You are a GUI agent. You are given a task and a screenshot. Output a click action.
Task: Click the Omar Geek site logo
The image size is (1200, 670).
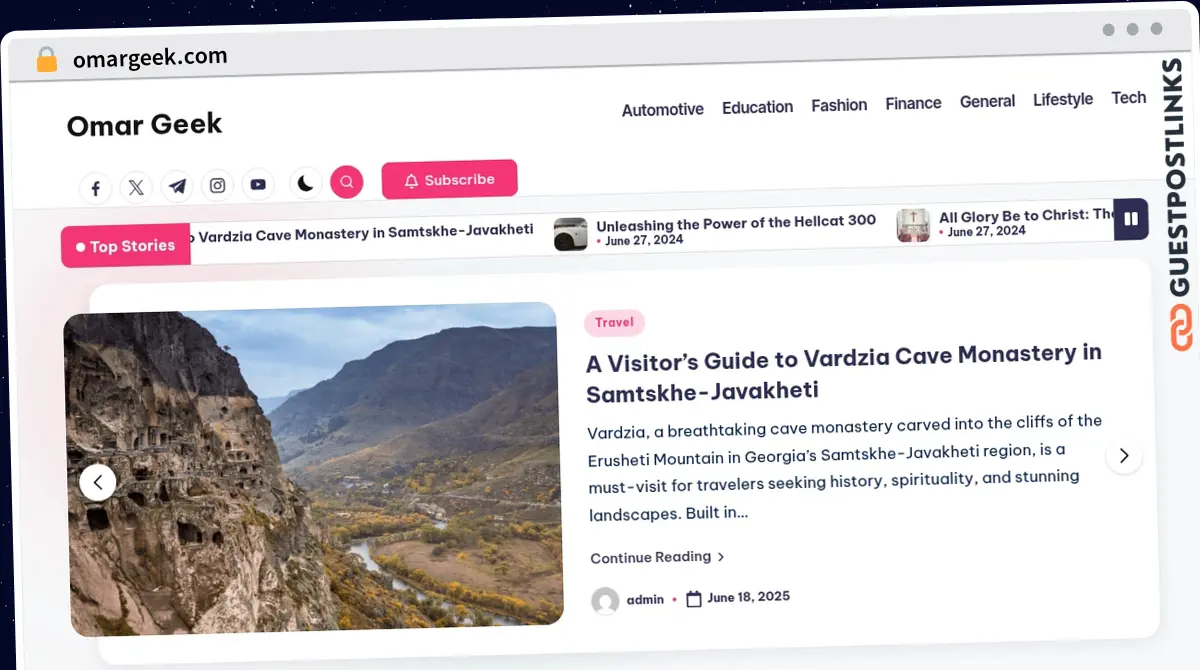coord(144,125)
